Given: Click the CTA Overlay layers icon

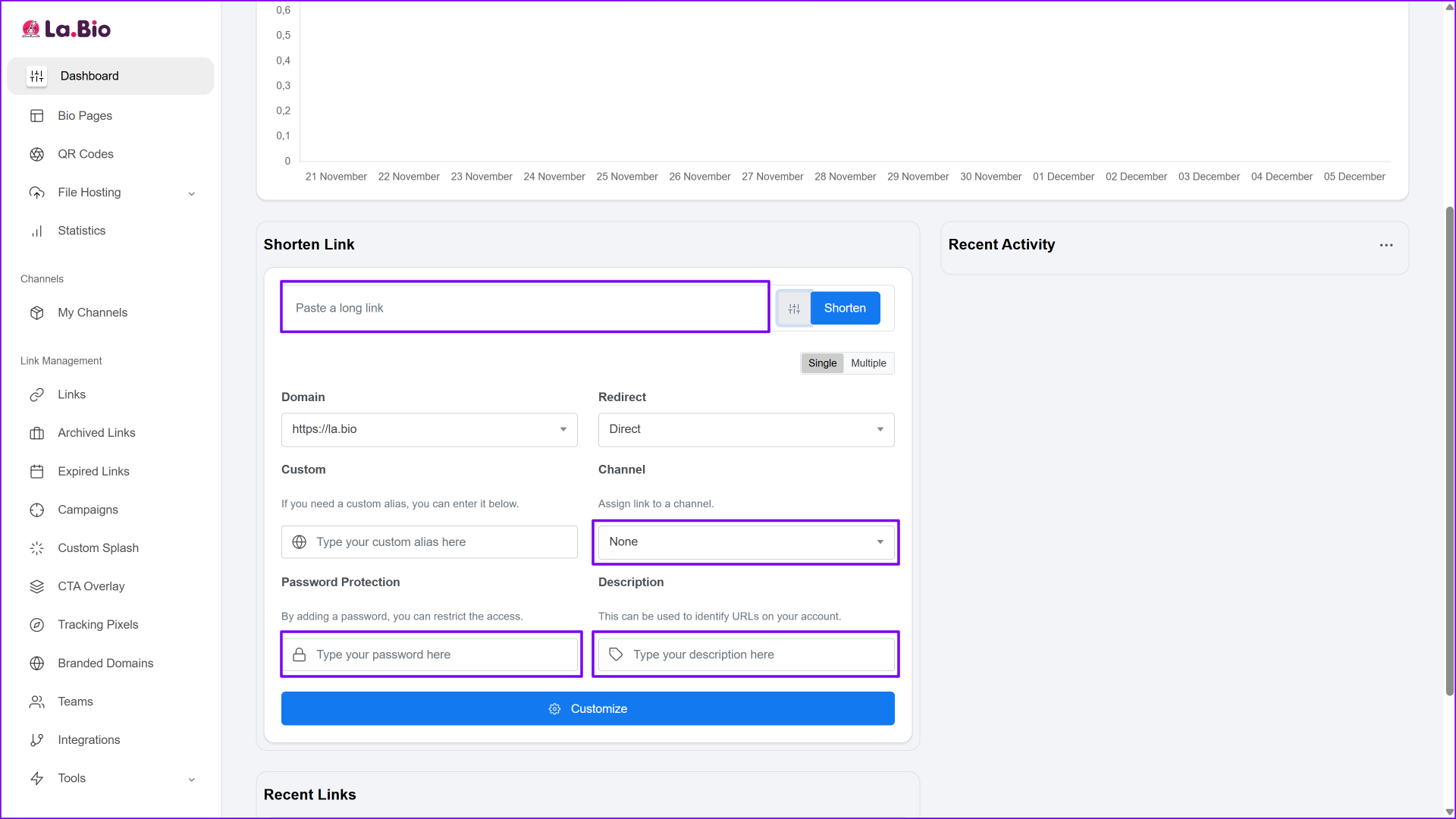Looking at the screenshot, I should click(36, 586).
